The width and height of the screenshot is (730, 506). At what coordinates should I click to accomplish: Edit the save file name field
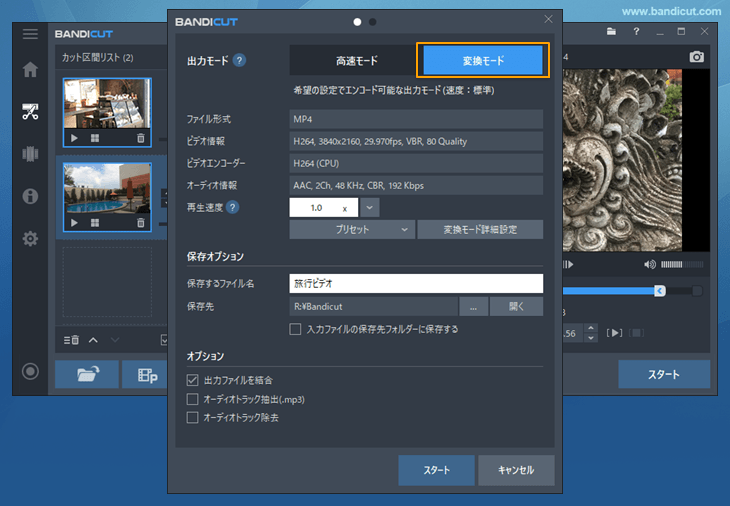[416, 283]
